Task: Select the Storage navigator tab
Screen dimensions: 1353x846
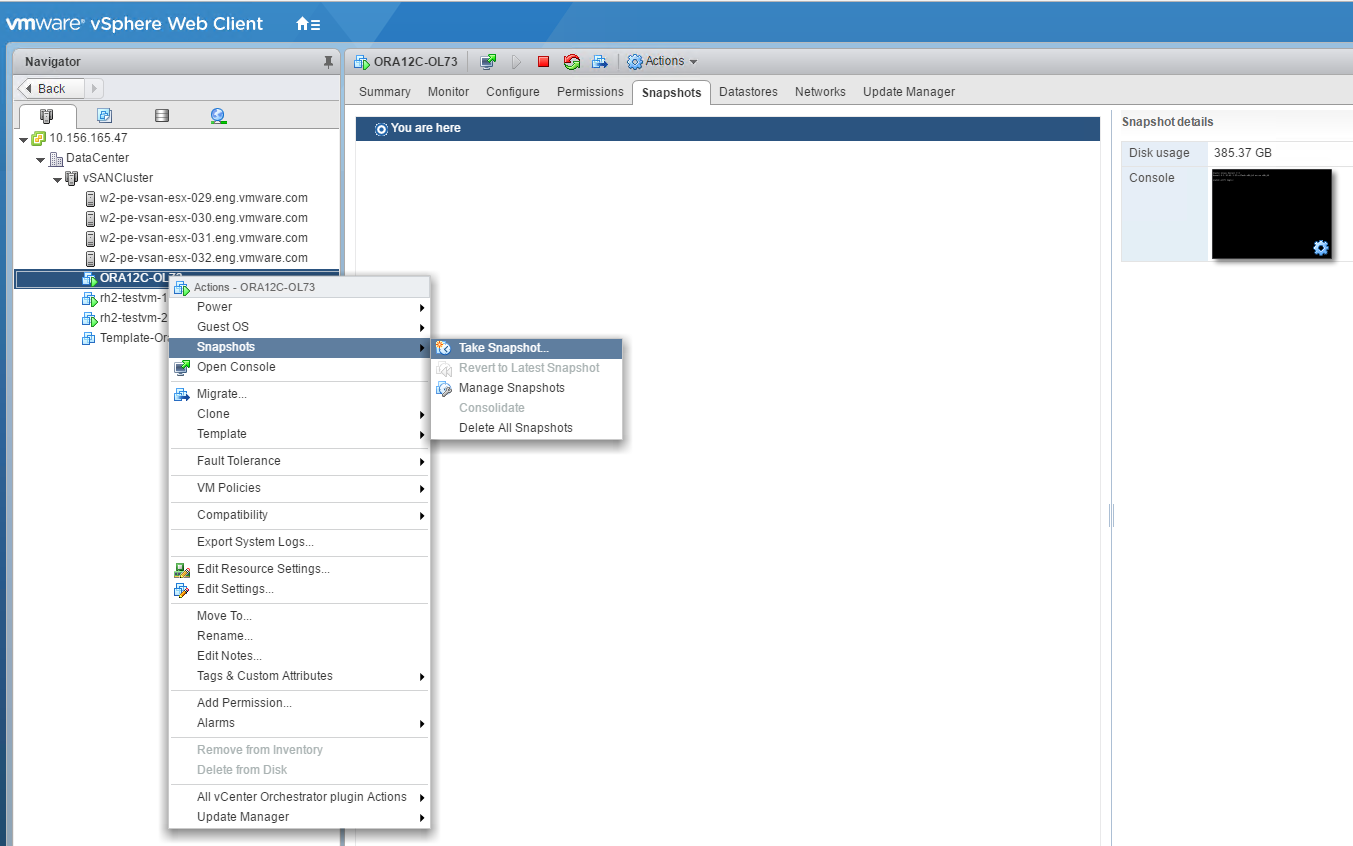Action: click(162, 116)
